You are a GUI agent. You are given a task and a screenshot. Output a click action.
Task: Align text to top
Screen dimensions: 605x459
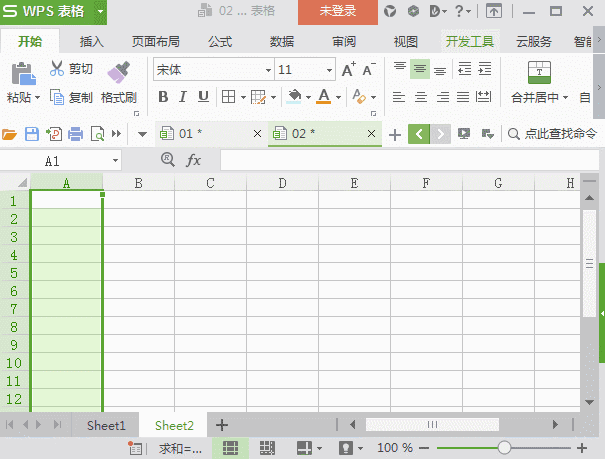[400, 69]
